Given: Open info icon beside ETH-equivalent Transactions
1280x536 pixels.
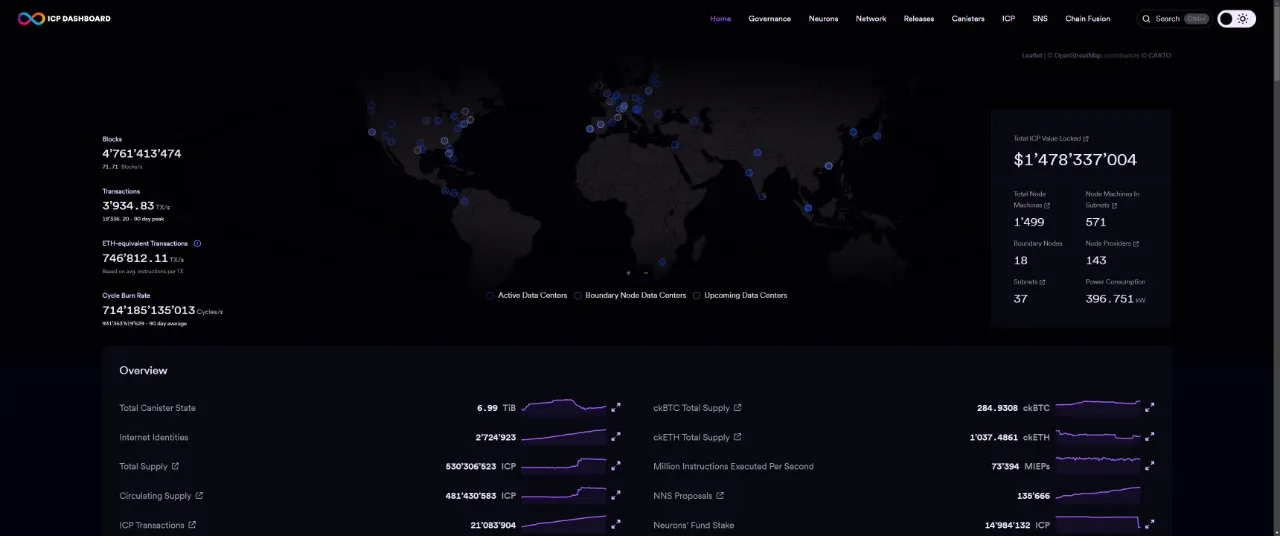Looking at the screenshot, I should tap(197, 243).
